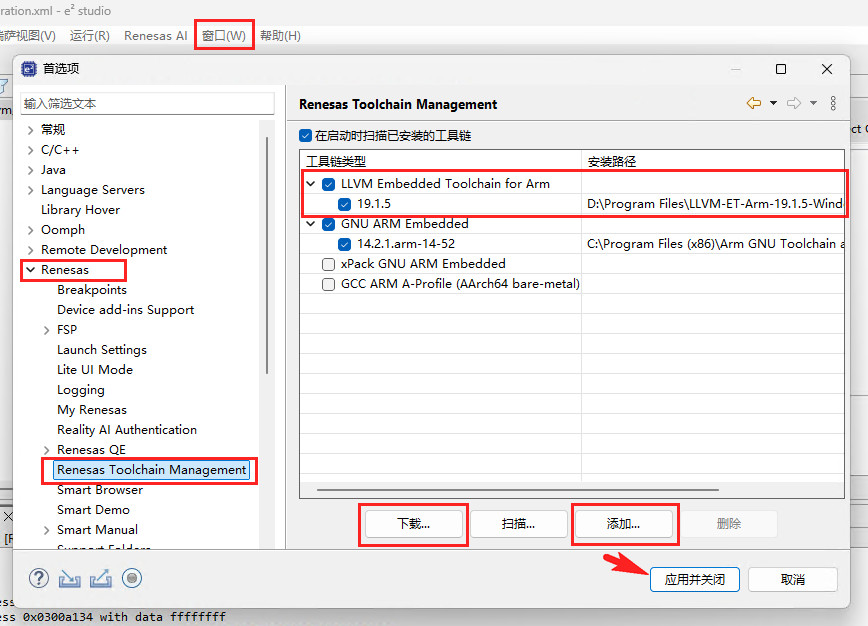Collapse the LLVM Embedded Toolchain row
The height and width of the screenshot is (626, 868).
coord(311,184)
